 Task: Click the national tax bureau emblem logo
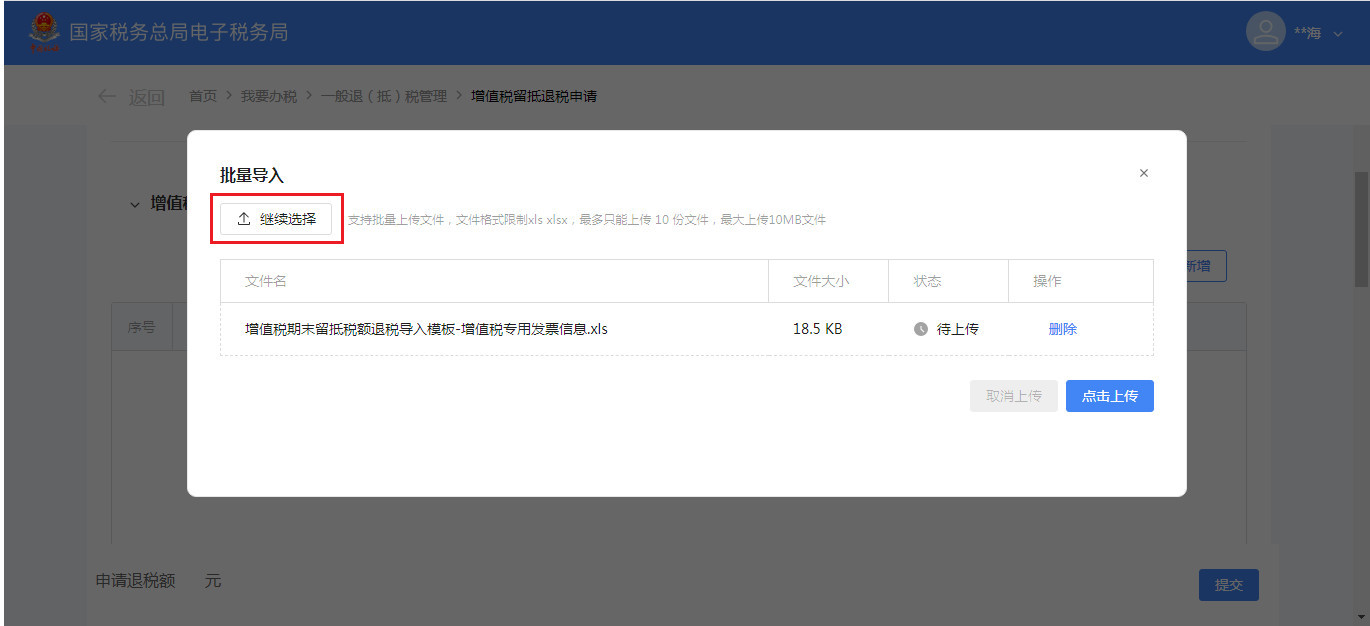44,32
